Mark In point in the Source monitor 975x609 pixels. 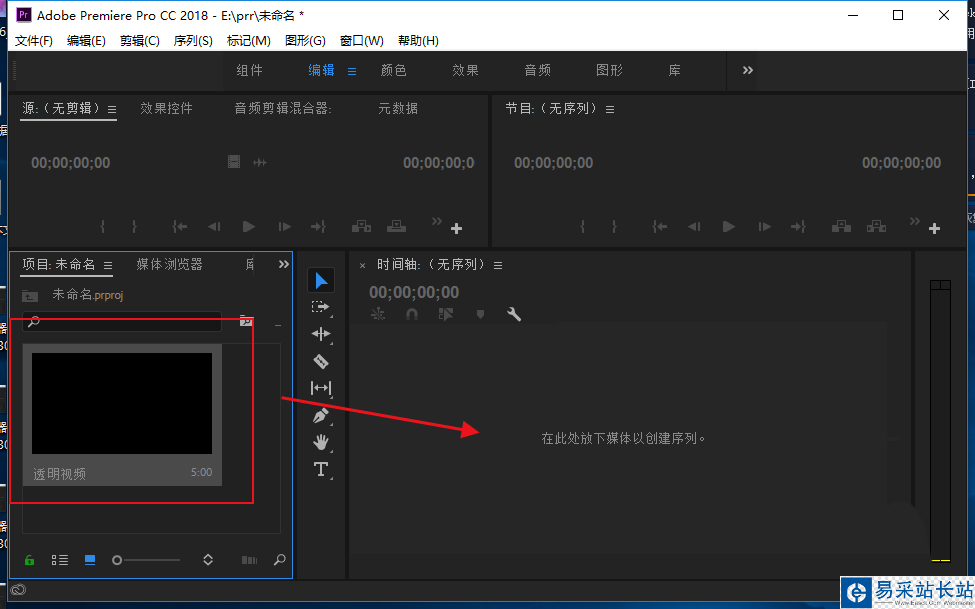(103, 226)
